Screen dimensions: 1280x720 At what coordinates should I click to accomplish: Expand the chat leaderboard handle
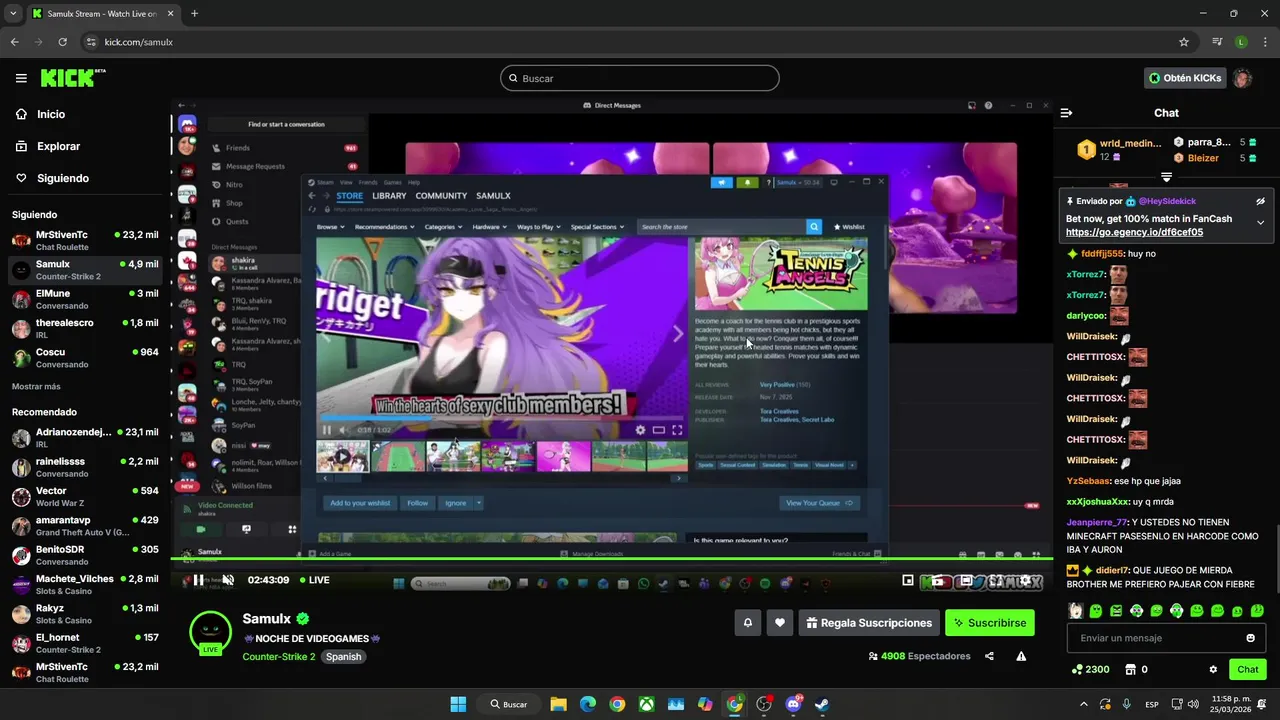point(1166,177)
